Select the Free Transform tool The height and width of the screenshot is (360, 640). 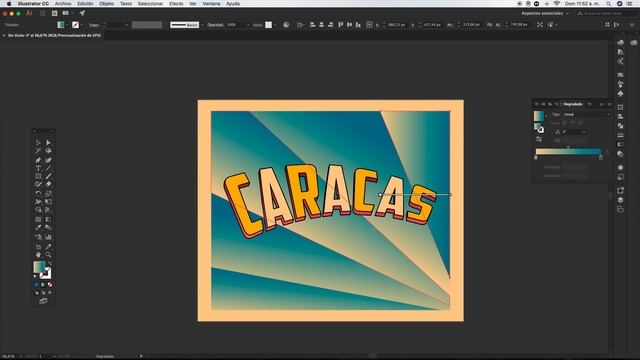[x=48, y=202]
